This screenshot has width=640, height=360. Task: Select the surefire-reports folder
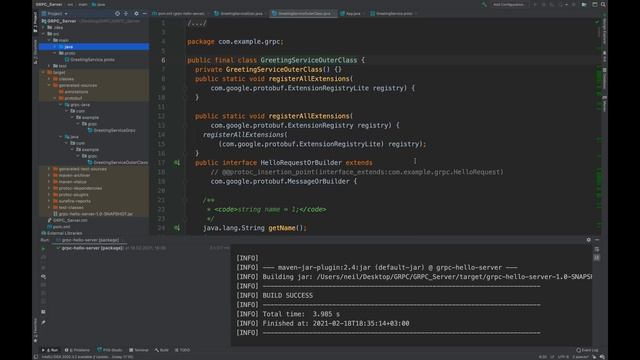click(x=75, y=201)
